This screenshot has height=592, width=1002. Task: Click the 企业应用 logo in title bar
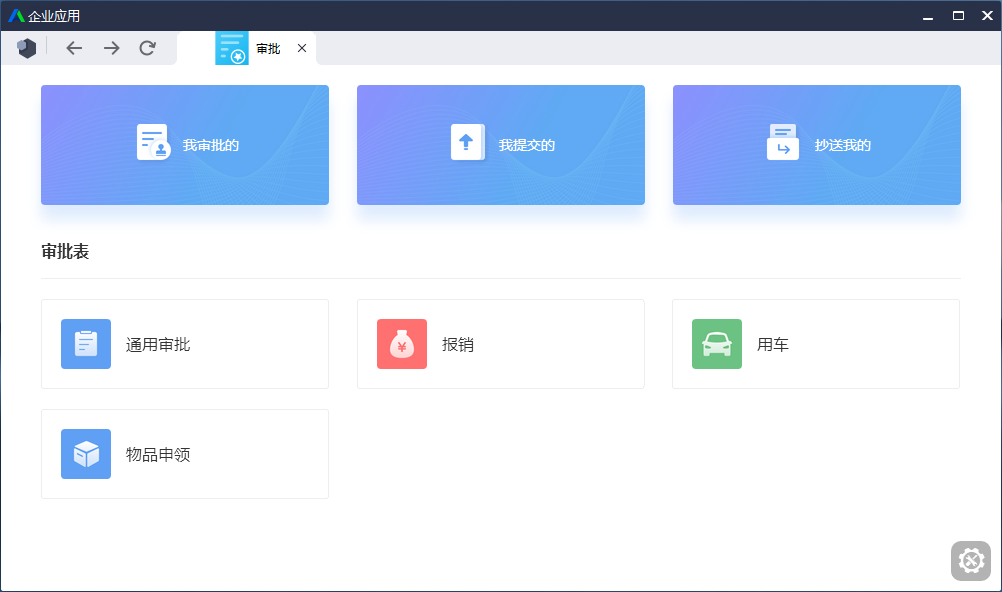(16, 16)
